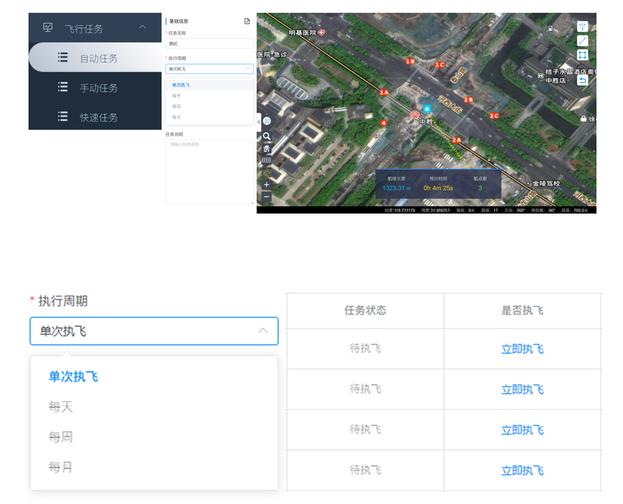Click the area frame tool icon on map

pyautogui.click(x=582, y=55)
